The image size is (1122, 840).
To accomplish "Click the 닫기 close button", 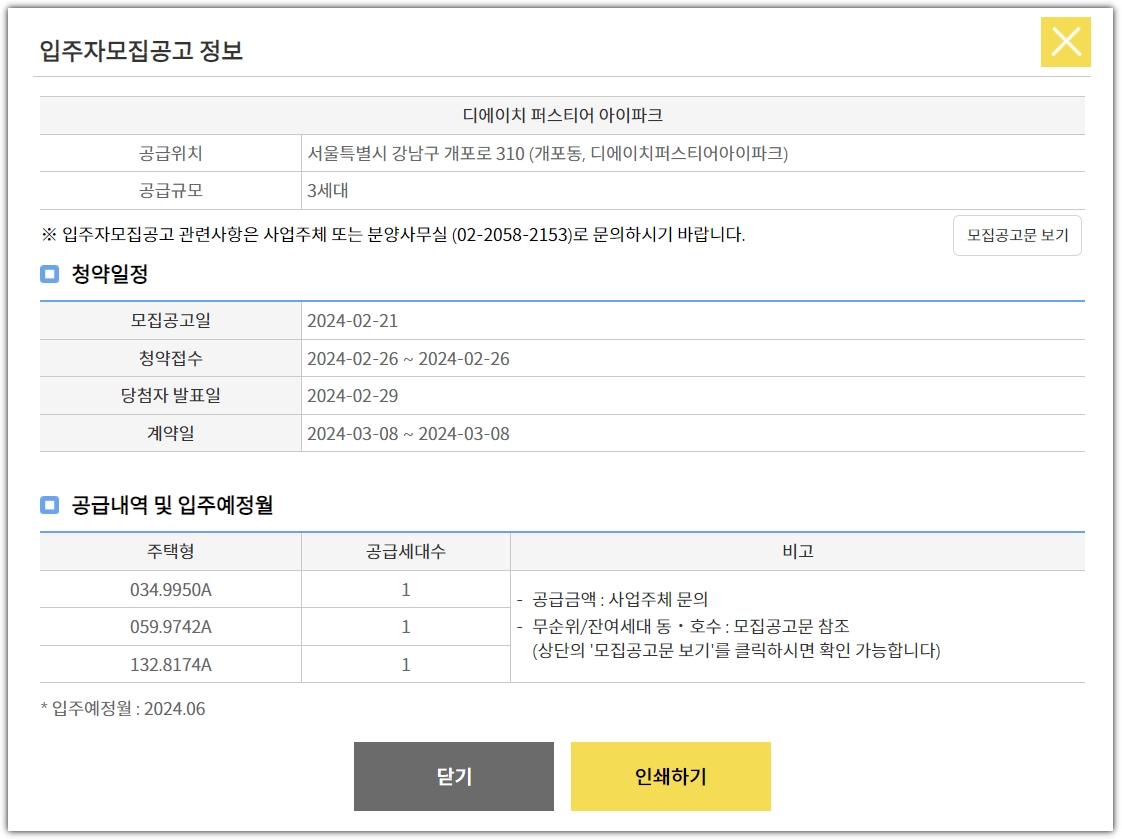I will pos(455,776).
